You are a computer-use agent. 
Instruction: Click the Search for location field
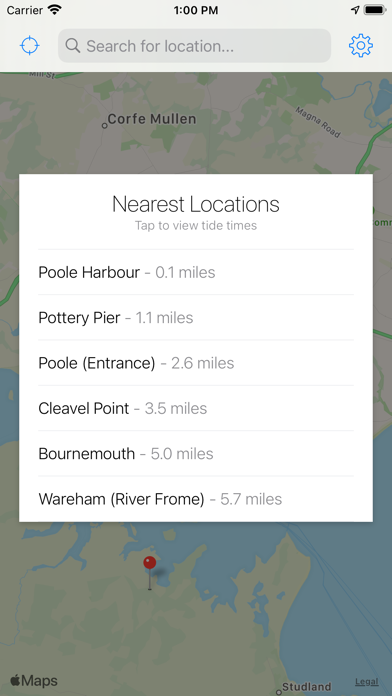pos(194,45)
